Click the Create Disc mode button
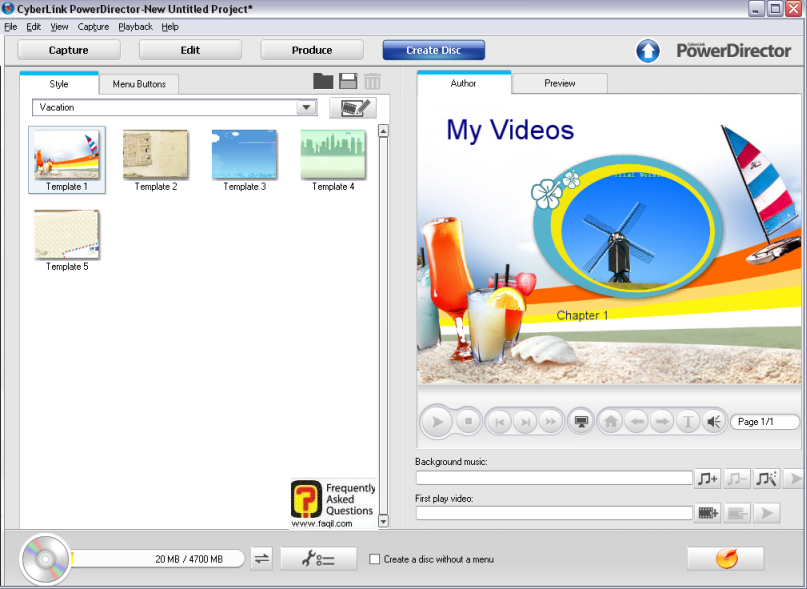Image resolution: width=807 pixels, height=589 pixels. pos(433,50)
